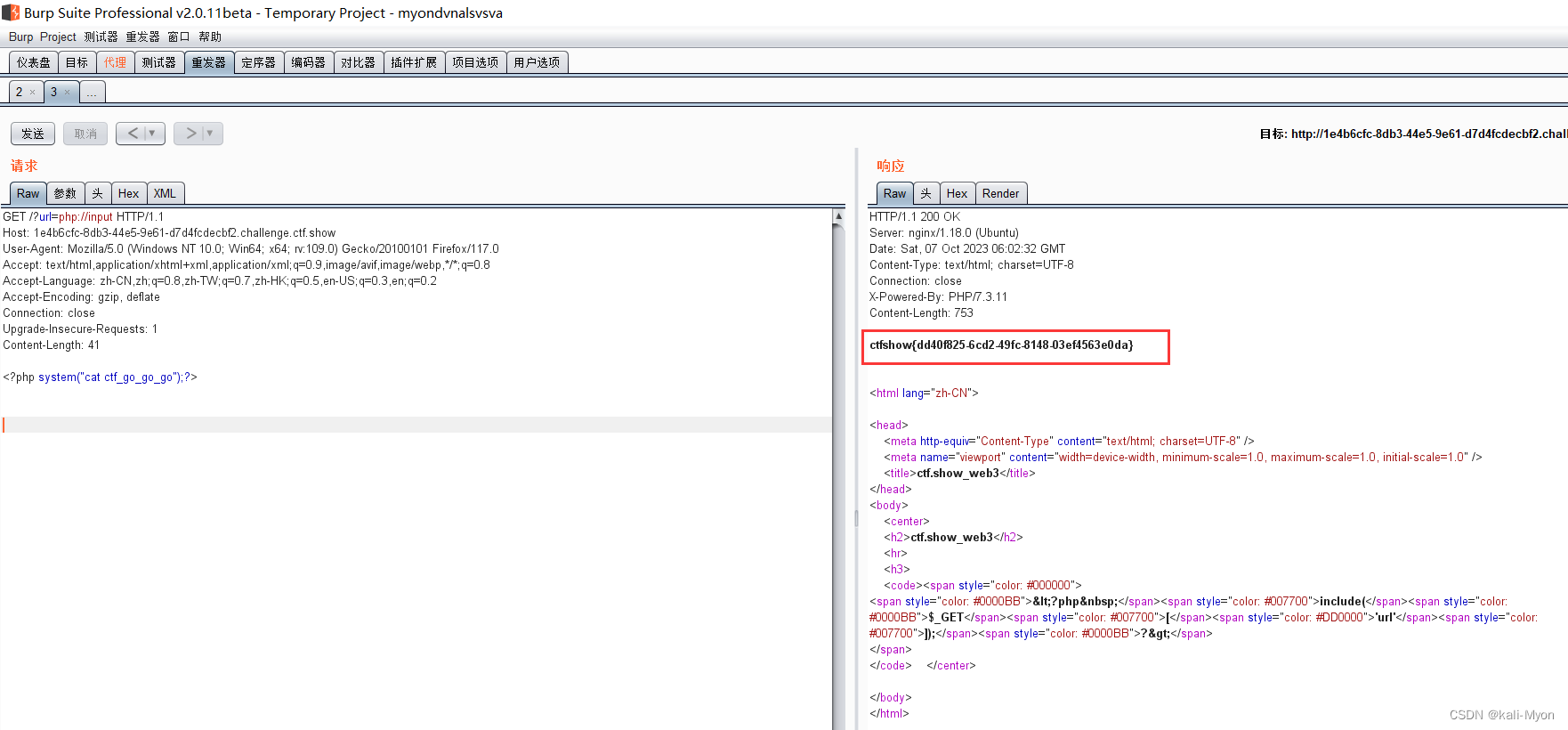
Task: Open history dropdown beside the back arrow
Action: pos(153,134)
